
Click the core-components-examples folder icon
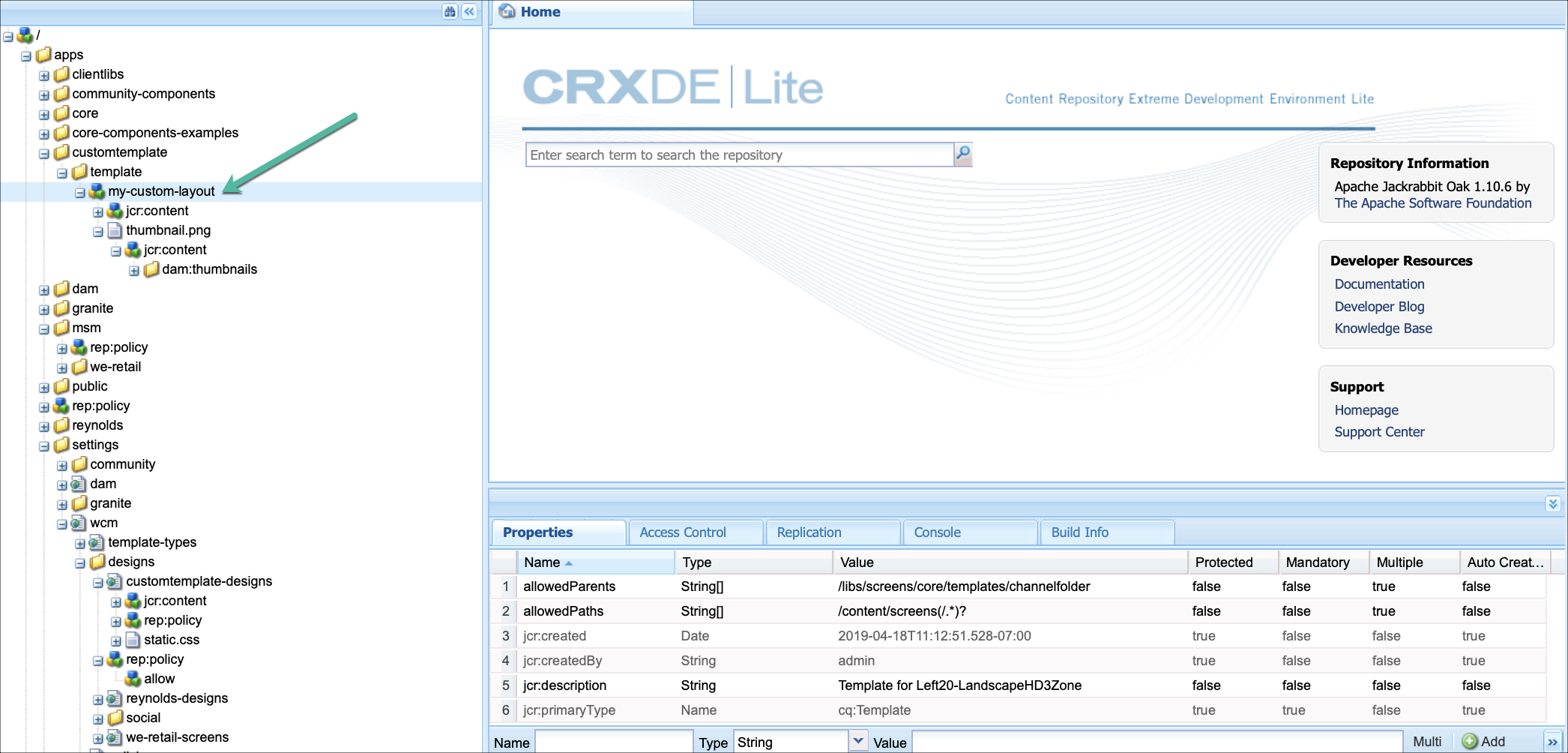[61, 133]
